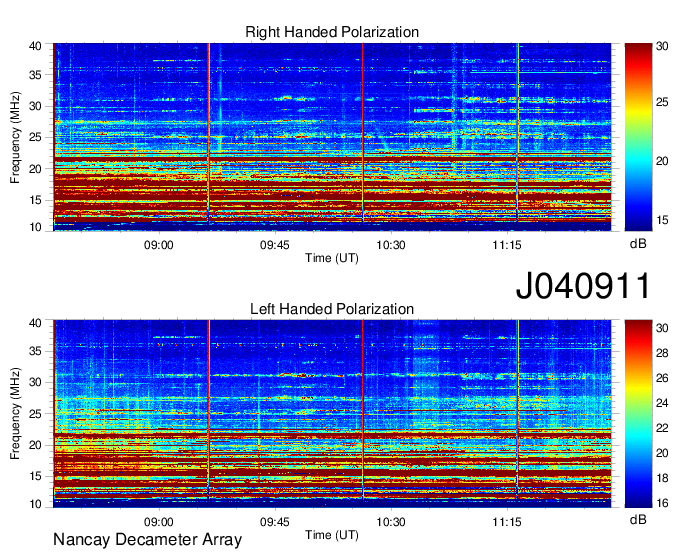680x552 pixels.
Task: Click the 15 MHz tick label on the left-handed plot
Action: pyautogui.click(x=35, y=477)
